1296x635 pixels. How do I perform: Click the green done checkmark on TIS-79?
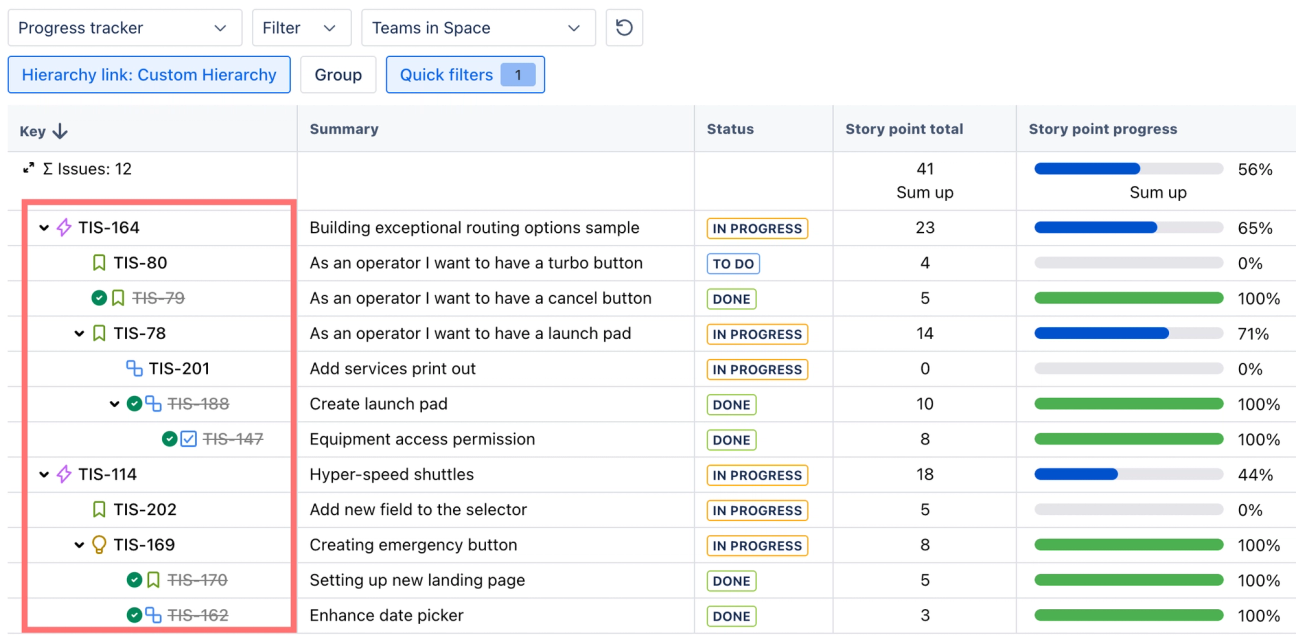[99, 298]
